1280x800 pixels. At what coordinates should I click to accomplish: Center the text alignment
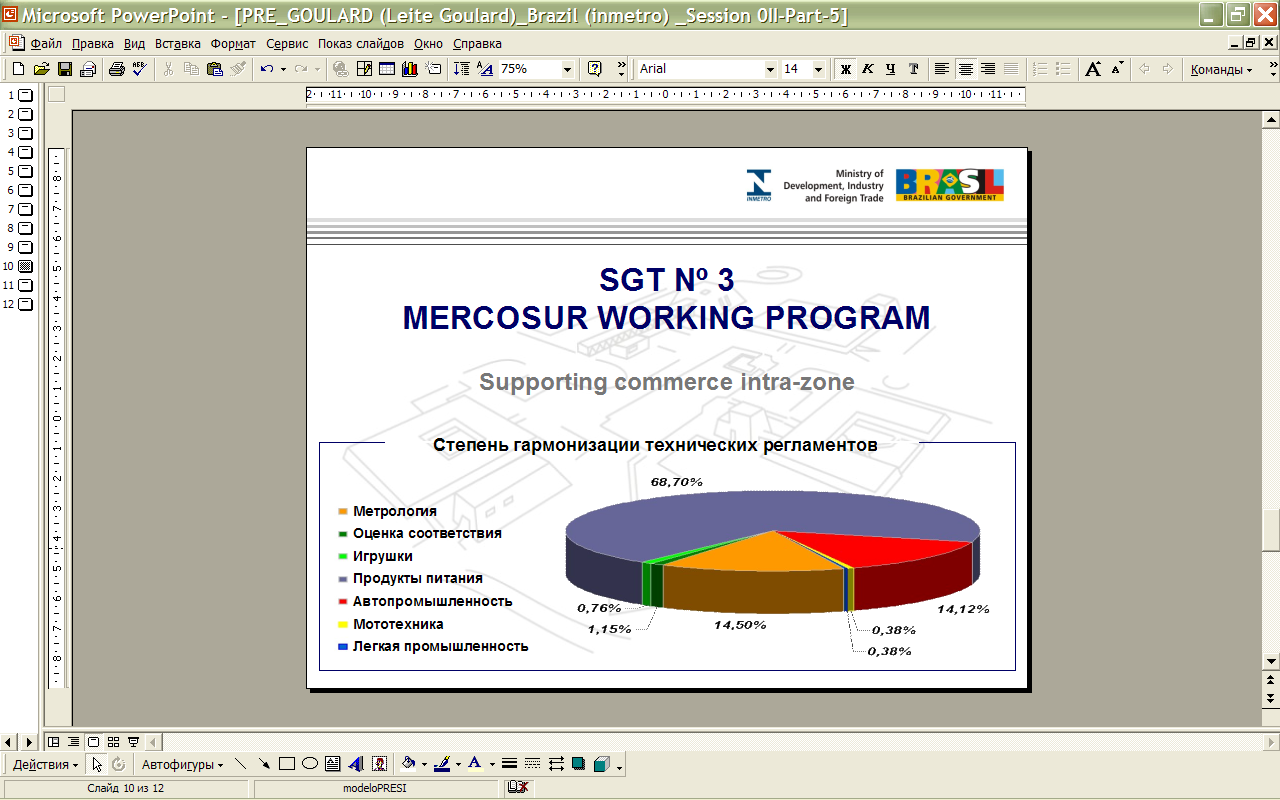coord(965,69)
